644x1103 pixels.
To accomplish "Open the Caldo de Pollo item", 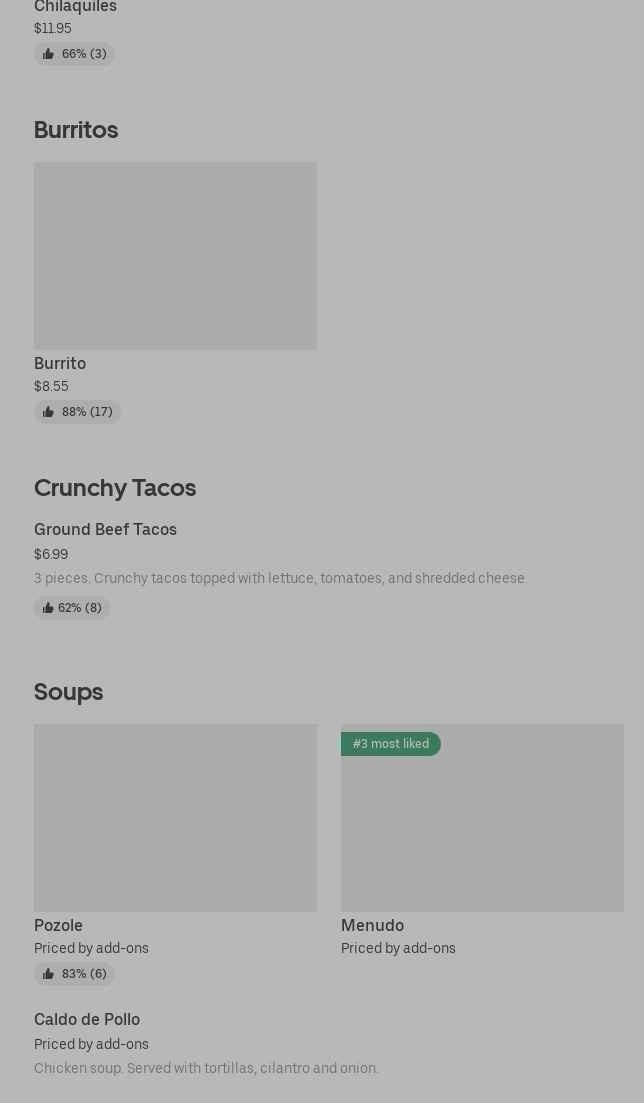I will pos(87,1020).
